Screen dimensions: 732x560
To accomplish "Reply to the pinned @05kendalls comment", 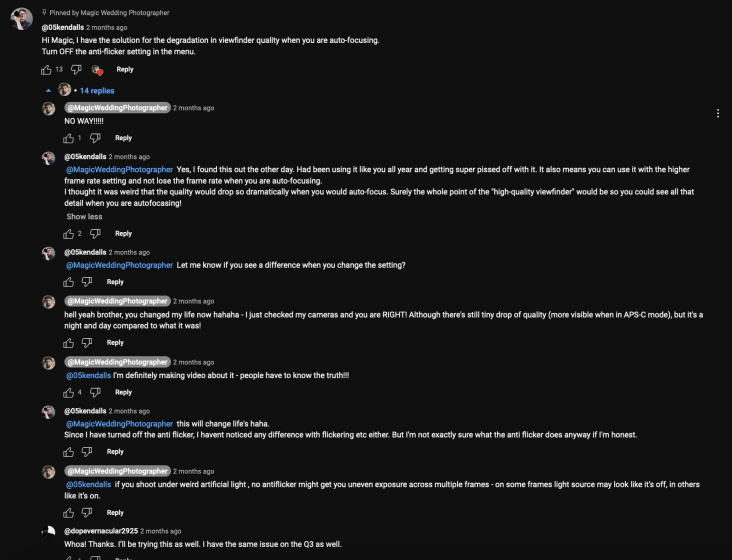I will pos(125,70).
